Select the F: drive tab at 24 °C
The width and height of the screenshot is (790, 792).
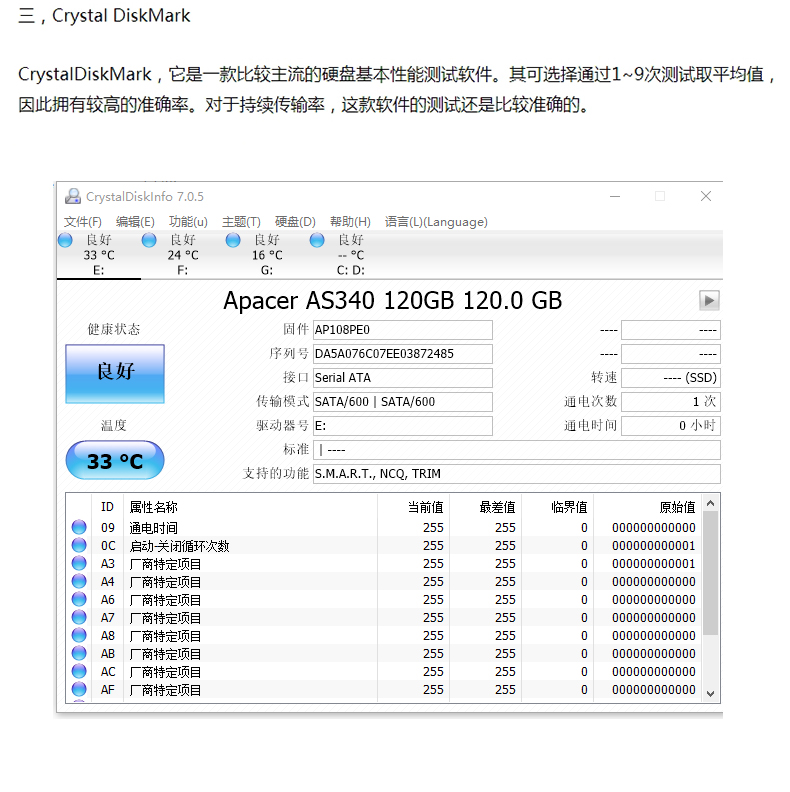point(183,255)
